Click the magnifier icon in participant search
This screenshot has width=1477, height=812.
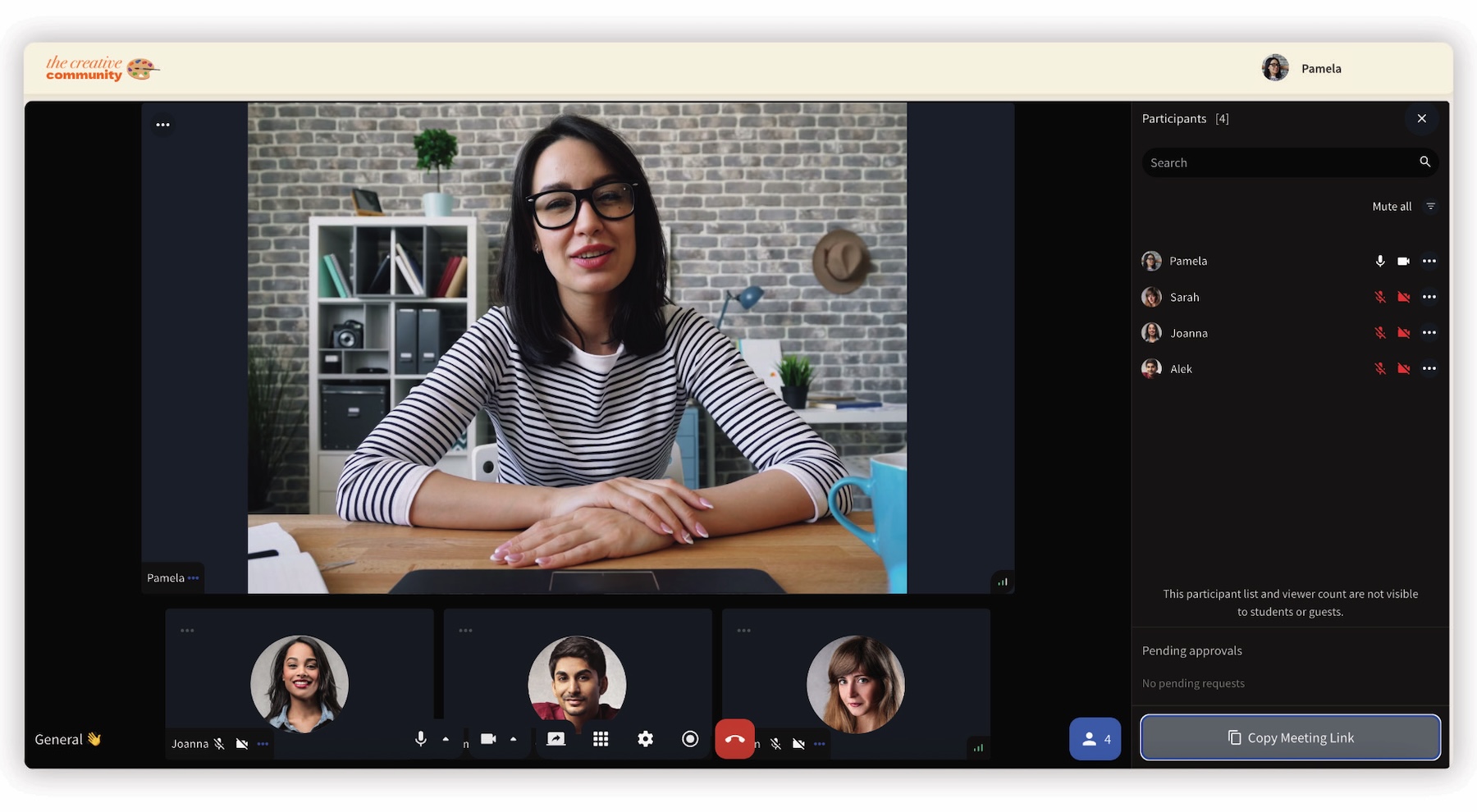pyautogui.click(x=1425, y=162)
